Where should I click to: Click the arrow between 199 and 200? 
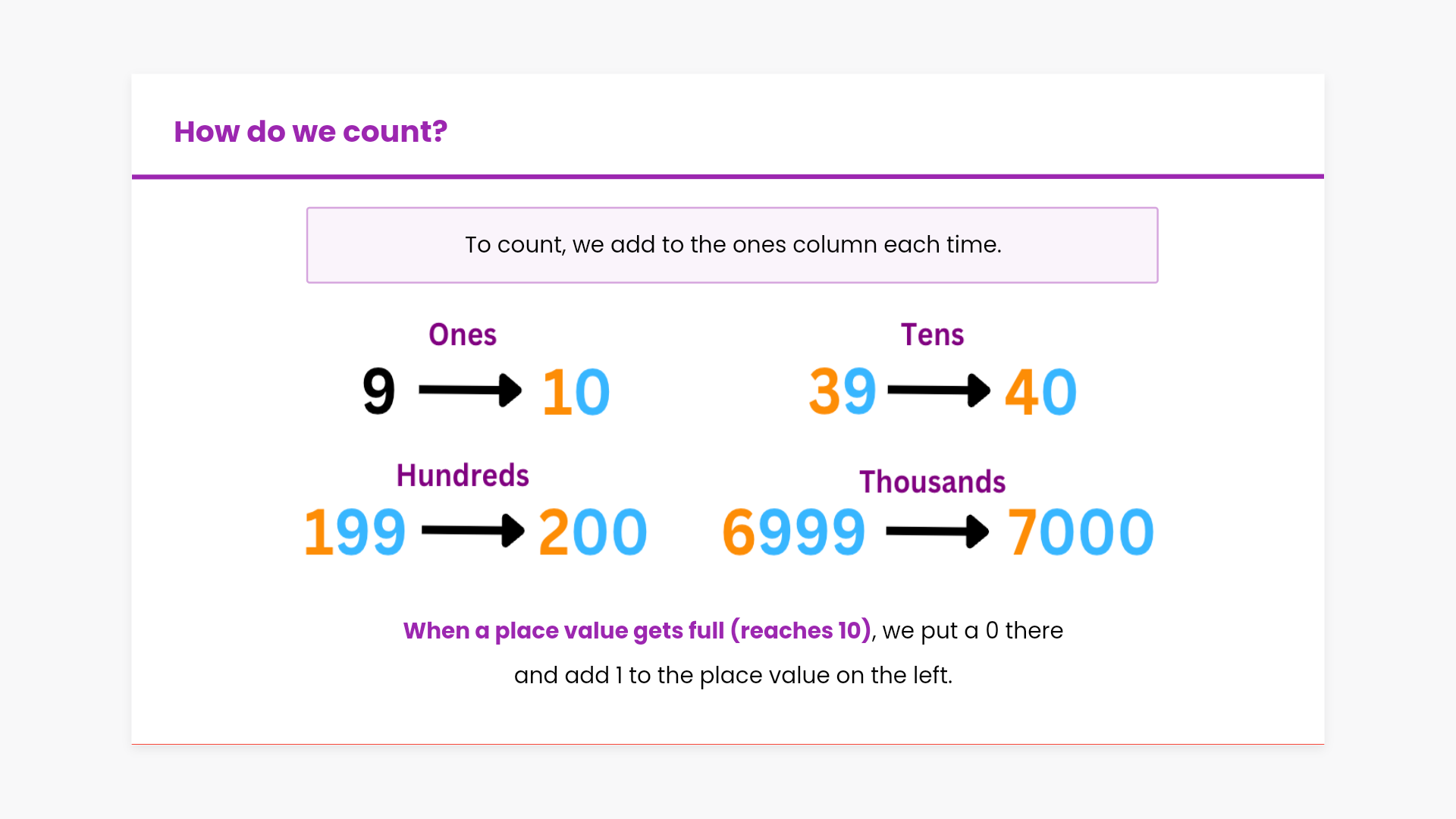(x=472, y=531)
